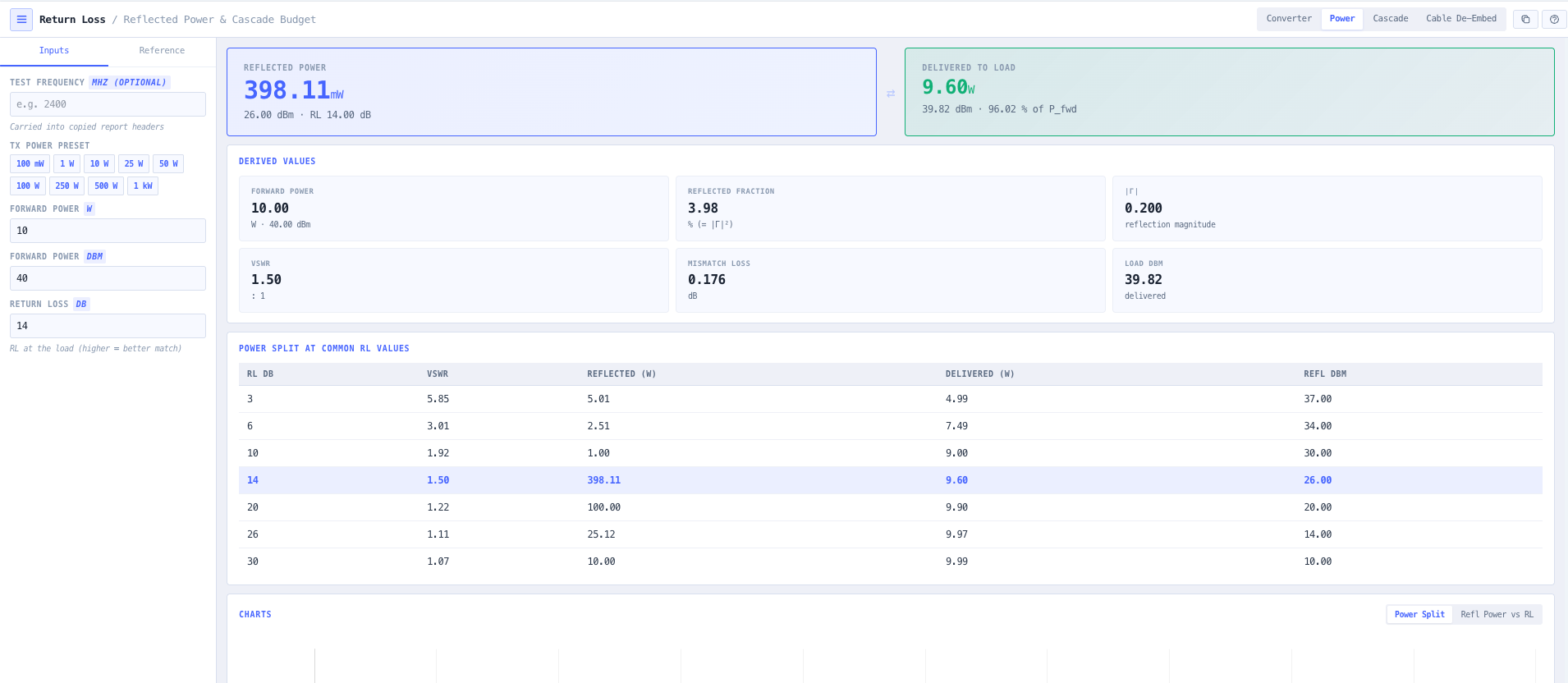Click reflected value 25.12 in the table
The image size is (1568, 683).
601,534
